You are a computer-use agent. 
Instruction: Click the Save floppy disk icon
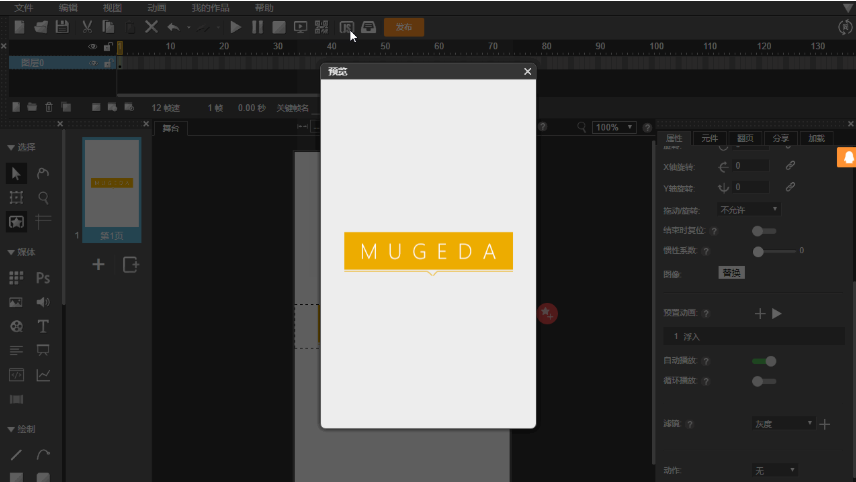point(62,27)
